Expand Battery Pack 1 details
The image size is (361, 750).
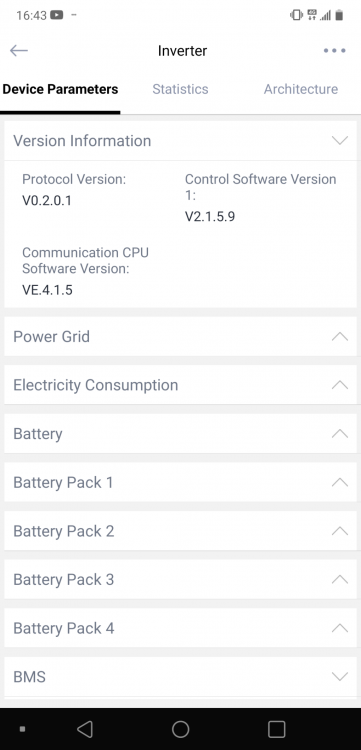pos(180,482)
